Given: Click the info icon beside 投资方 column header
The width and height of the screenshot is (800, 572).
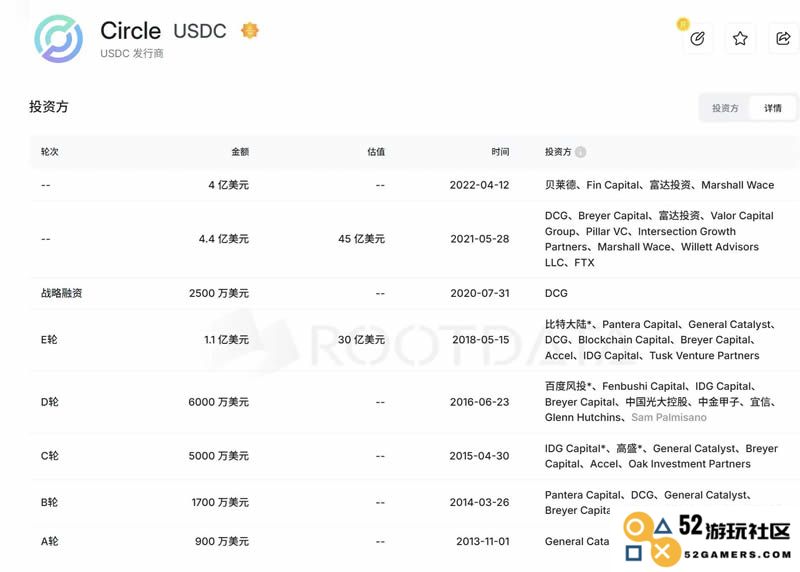Looking at the screenshot, I should click(580, 152).
